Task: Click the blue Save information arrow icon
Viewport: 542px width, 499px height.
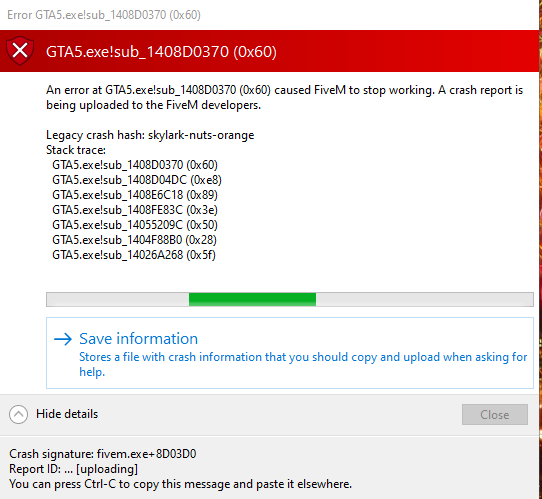Action: [x=63, y=339]
